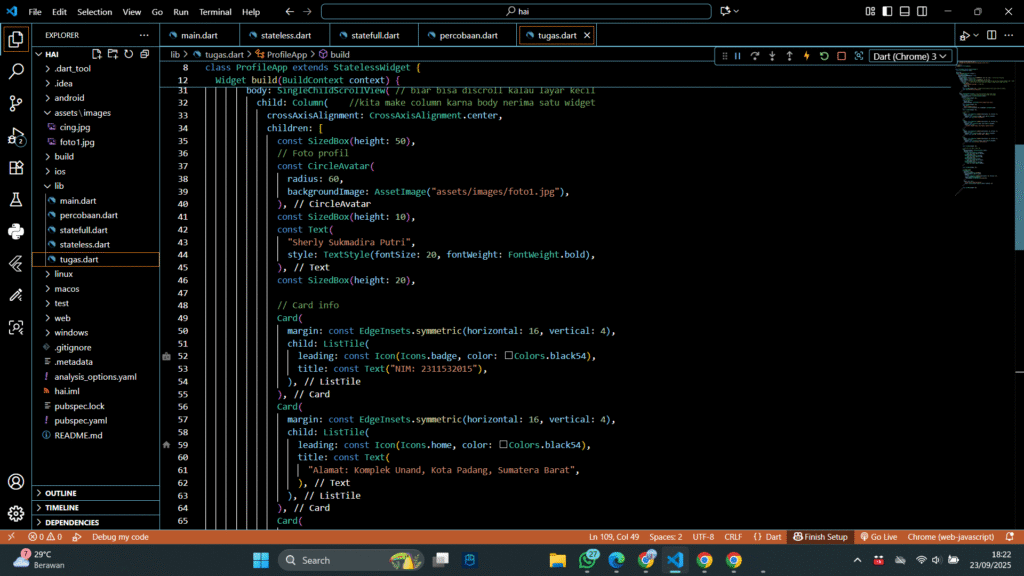1024x576 pixels.
Task: Expand the android folder
Action: point(68,98)
